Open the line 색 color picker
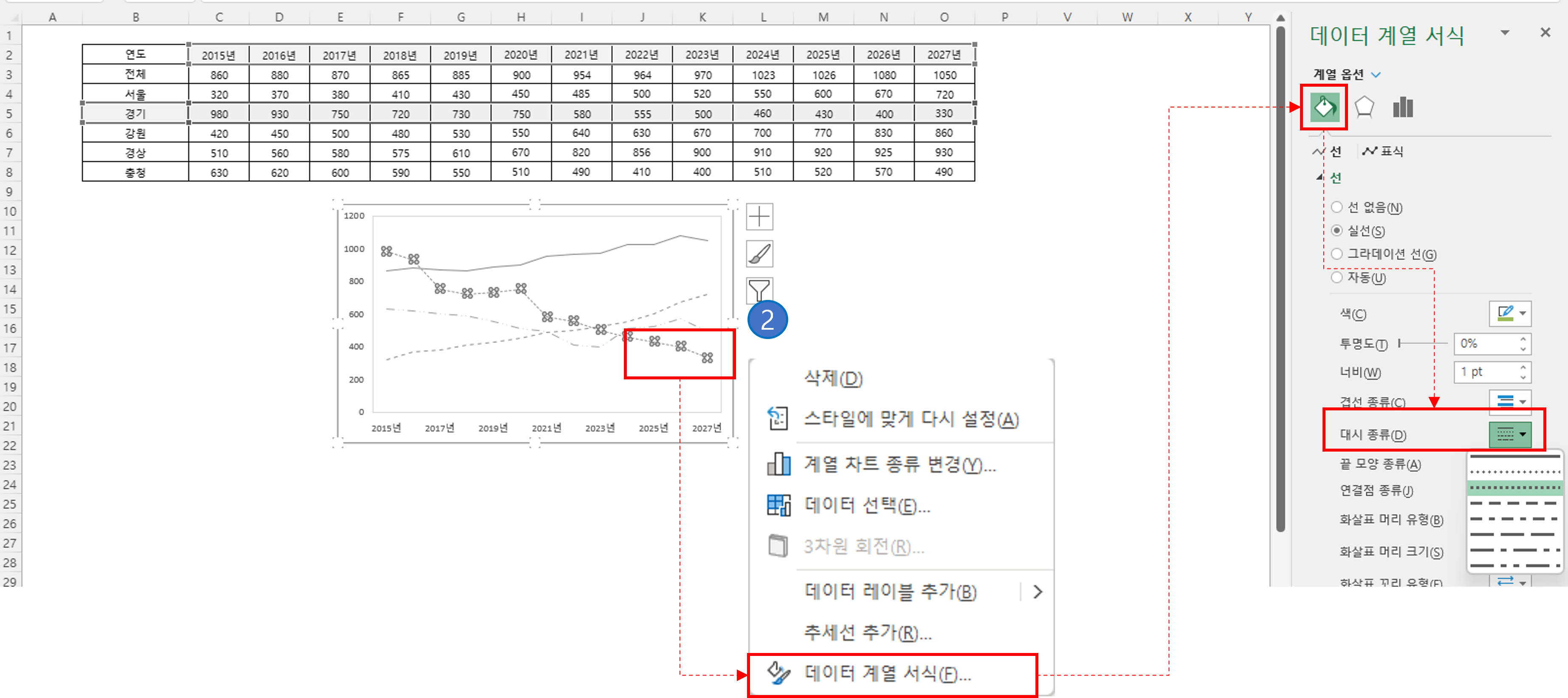 1509,314
